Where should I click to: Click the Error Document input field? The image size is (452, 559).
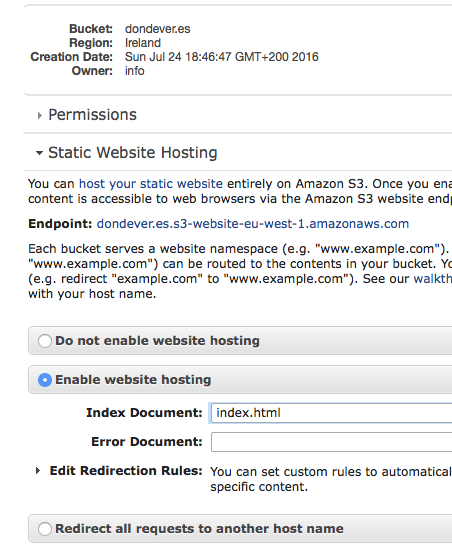coord(332,442)
